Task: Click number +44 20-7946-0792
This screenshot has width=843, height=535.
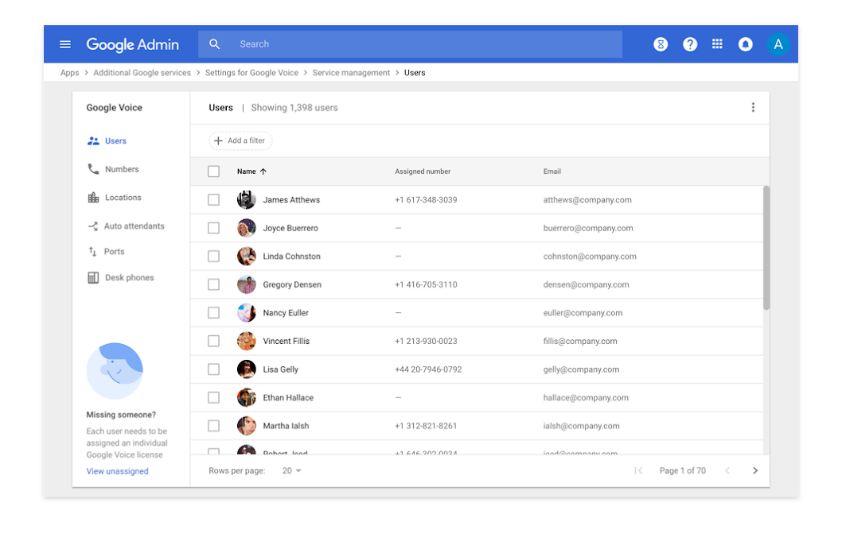Action: click(x=428, y=369)
